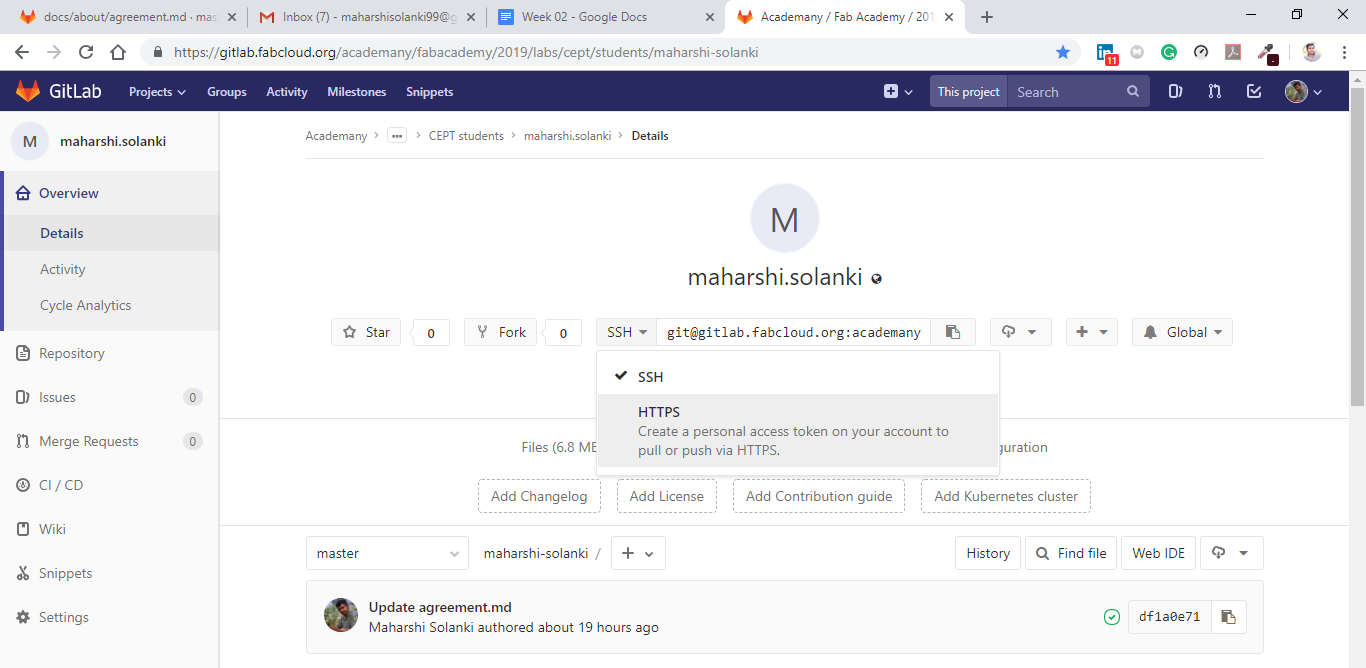Fork this project
The width and height of the screenshot is (1366, 668).
[500, 332]
